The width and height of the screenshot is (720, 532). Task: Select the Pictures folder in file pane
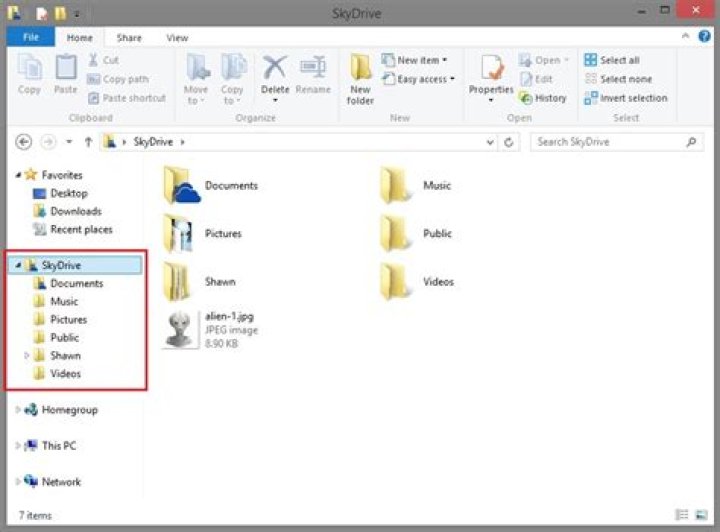[x=202, y=234]
